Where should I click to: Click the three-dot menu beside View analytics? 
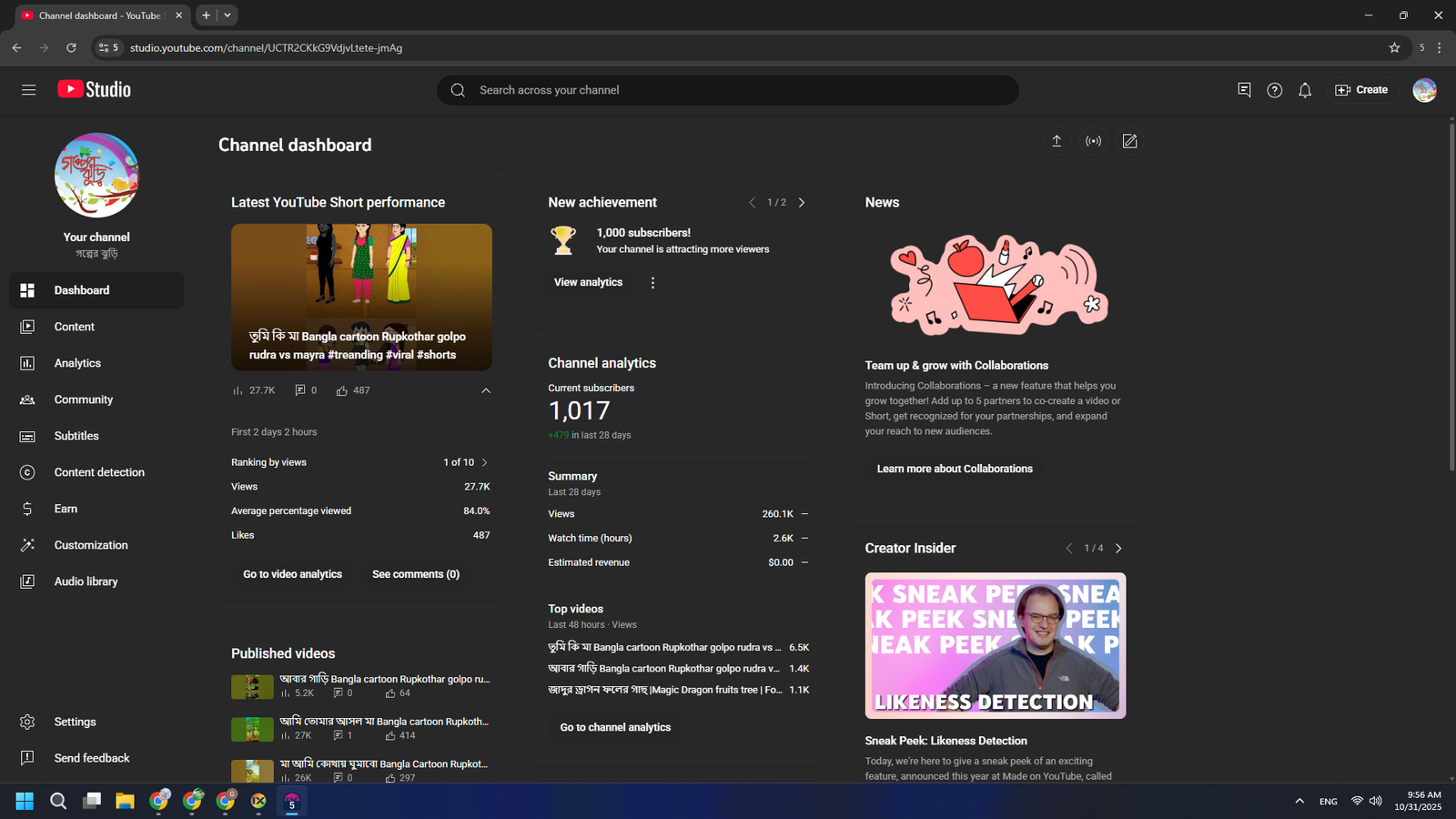click(x=652, y=283)
